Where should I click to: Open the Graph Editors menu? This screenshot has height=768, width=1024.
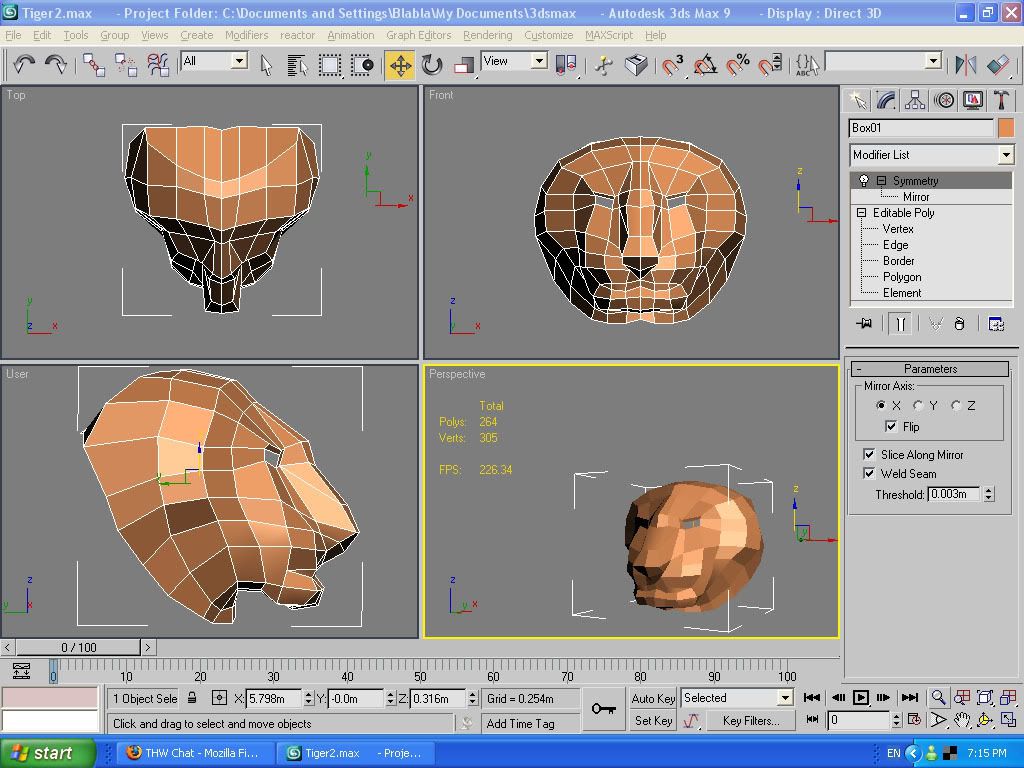click(x=418, y=35)
